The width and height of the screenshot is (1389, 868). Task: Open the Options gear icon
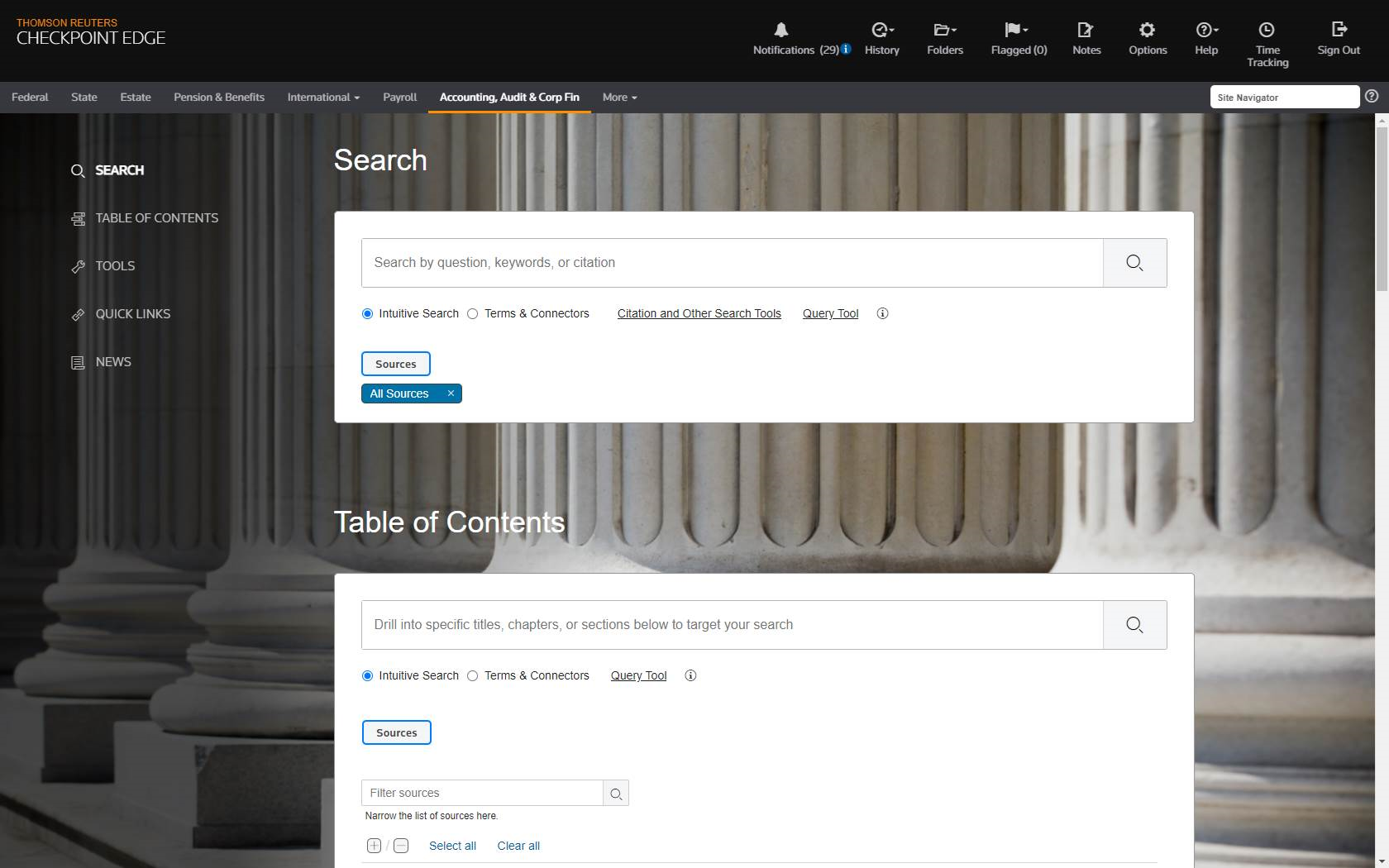(1147, 31)
